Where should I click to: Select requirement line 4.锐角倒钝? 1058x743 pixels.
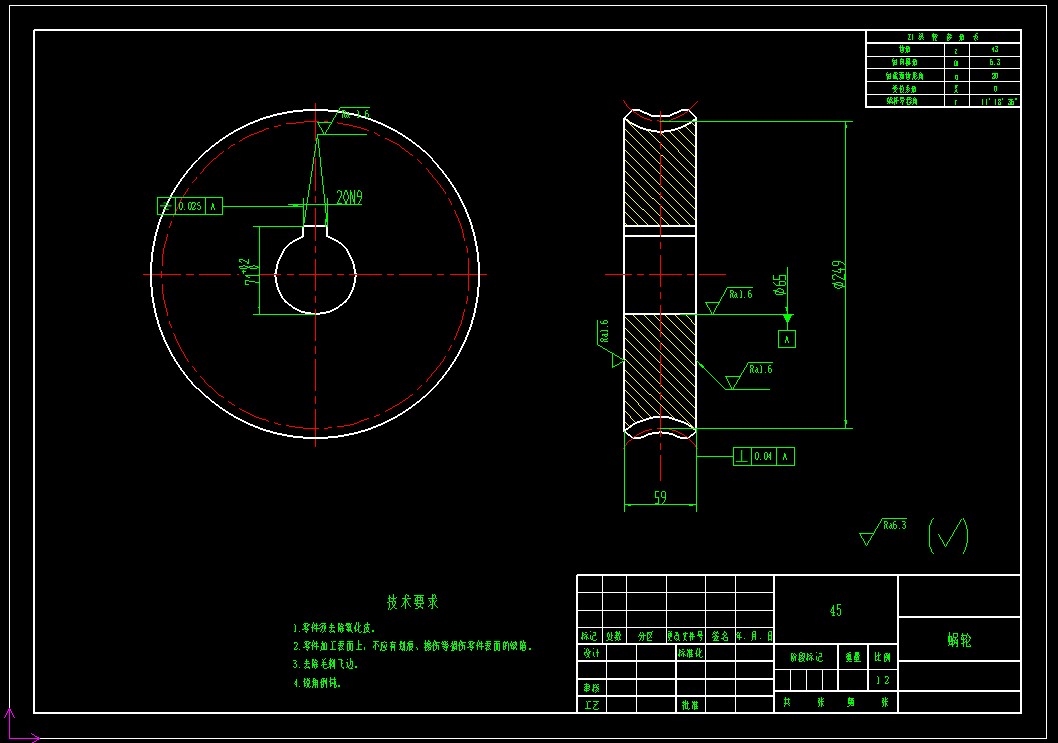point(317,682)
